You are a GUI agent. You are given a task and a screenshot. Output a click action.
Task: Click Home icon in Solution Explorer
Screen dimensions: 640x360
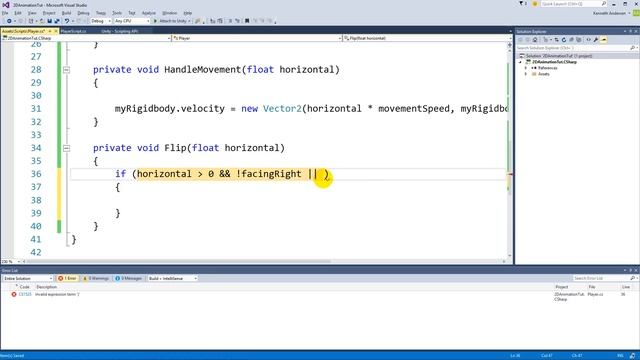[535, 40]
